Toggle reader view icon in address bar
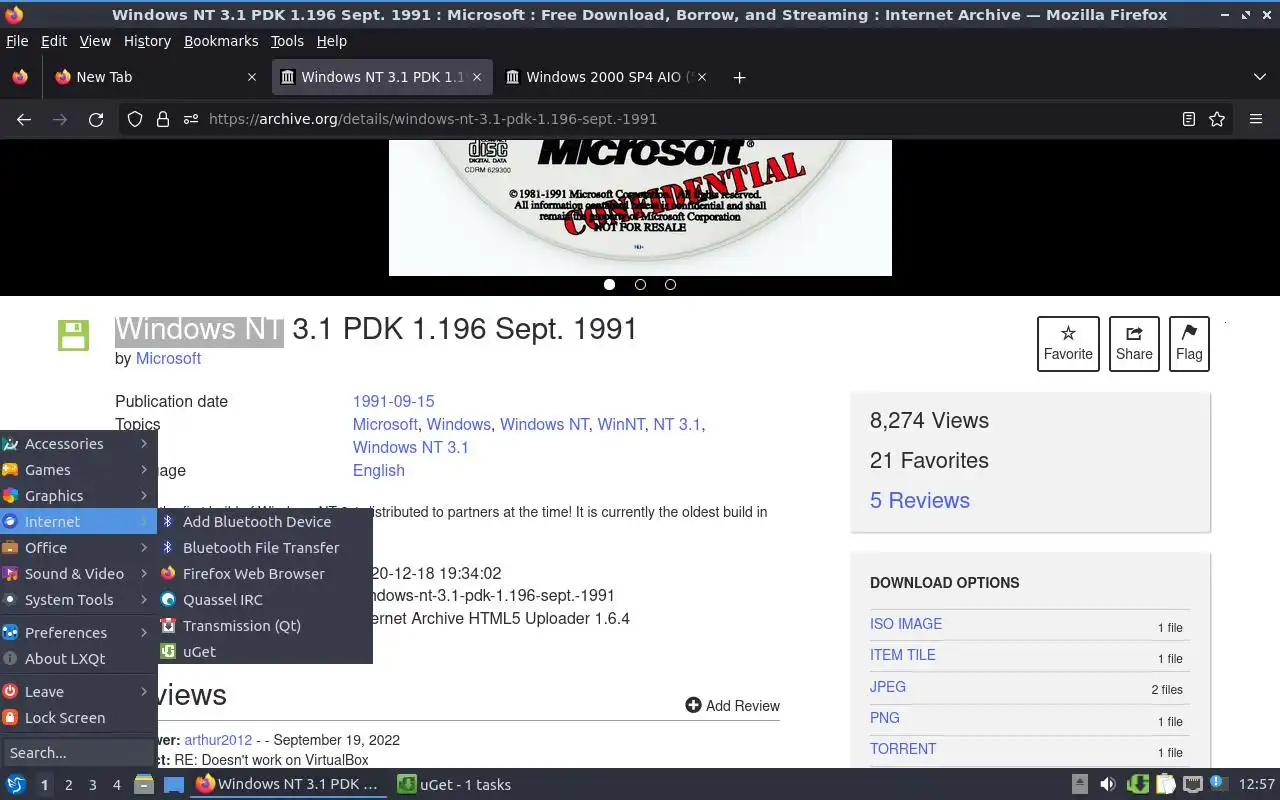 (x=1189, y=119)
